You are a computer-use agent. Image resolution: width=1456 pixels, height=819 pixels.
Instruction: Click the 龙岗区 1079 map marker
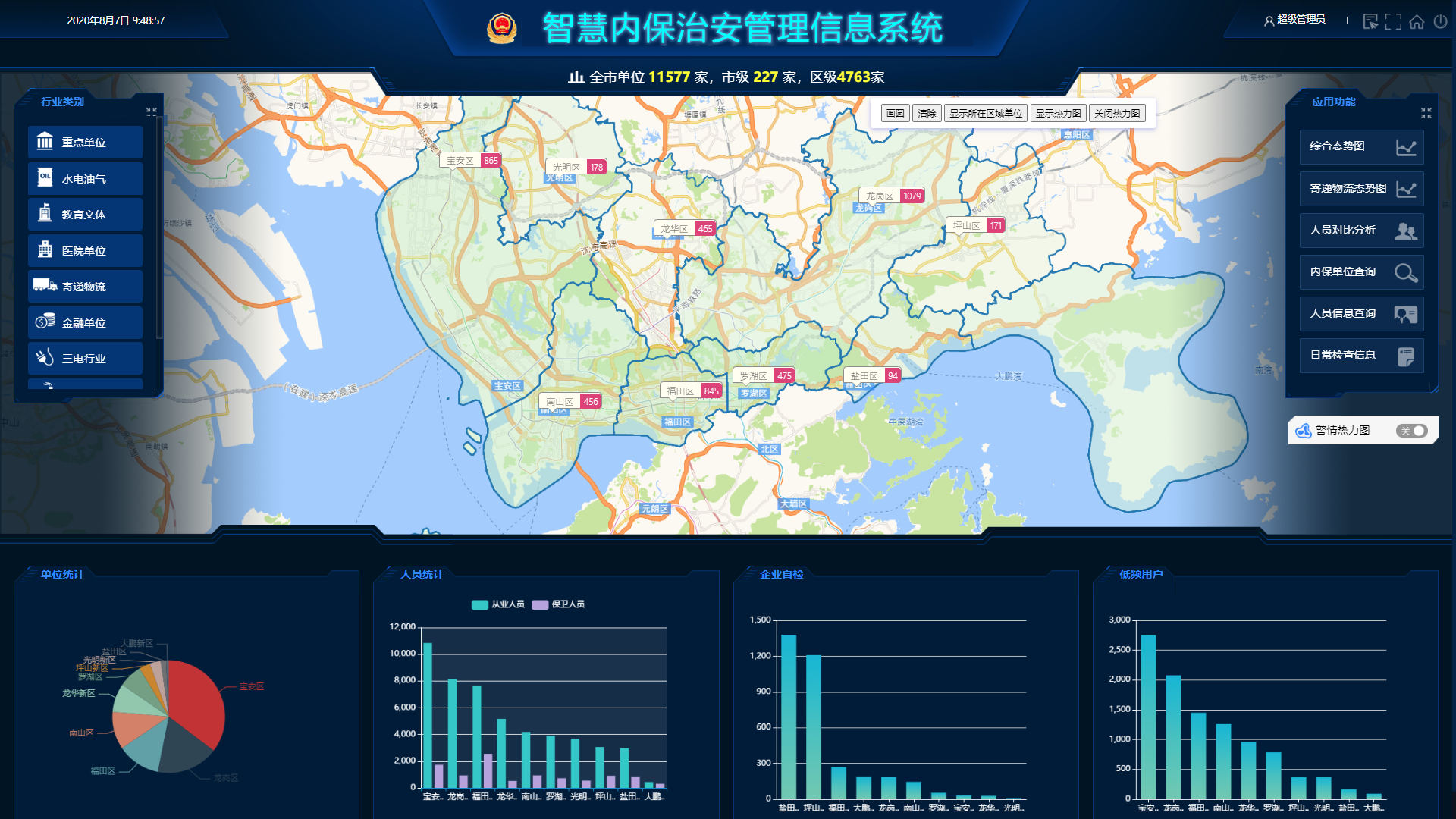pyautogui.click(x=891, y=196)
